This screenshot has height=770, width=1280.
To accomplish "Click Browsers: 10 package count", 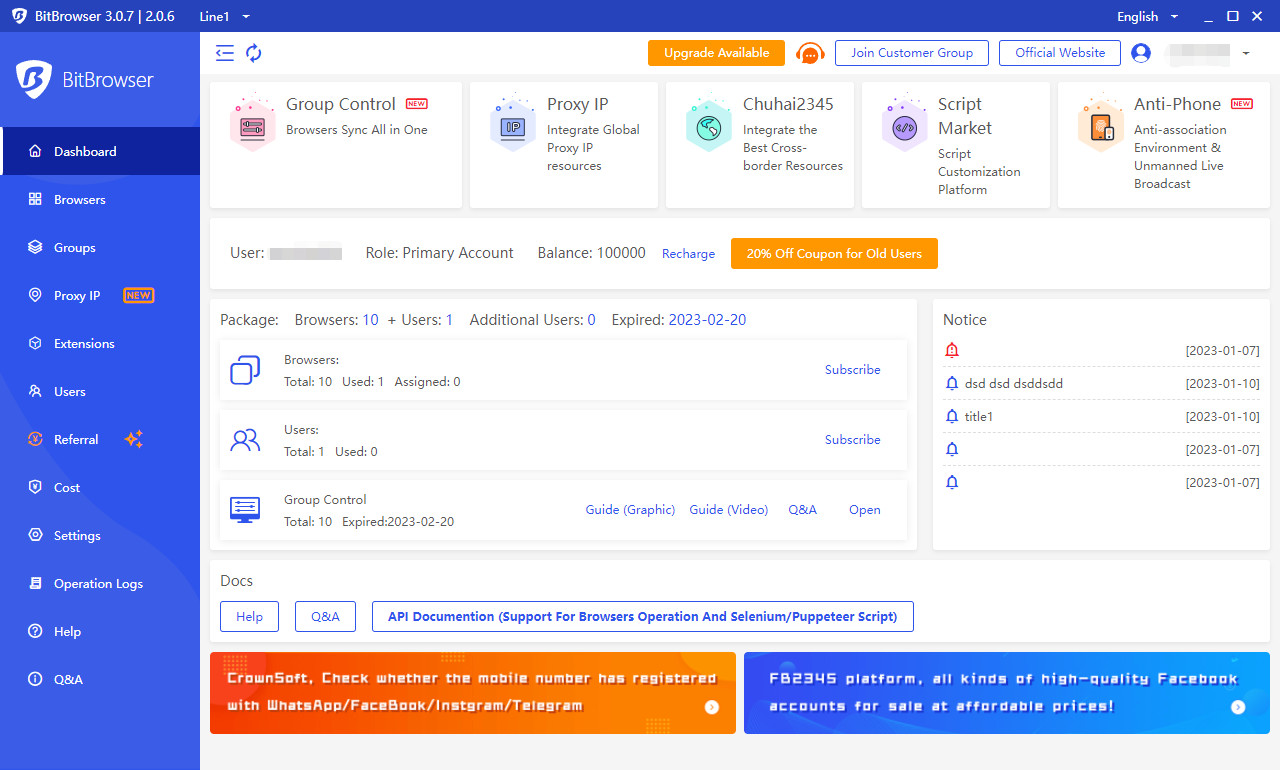I will coord(337,320).
